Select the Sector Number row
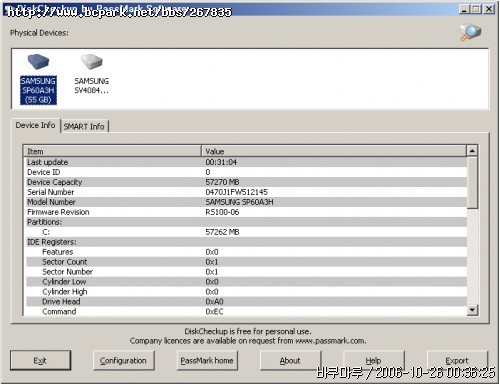Image resolution: width=500 pixels, height=385 pixels. click(x=245, y=272)
